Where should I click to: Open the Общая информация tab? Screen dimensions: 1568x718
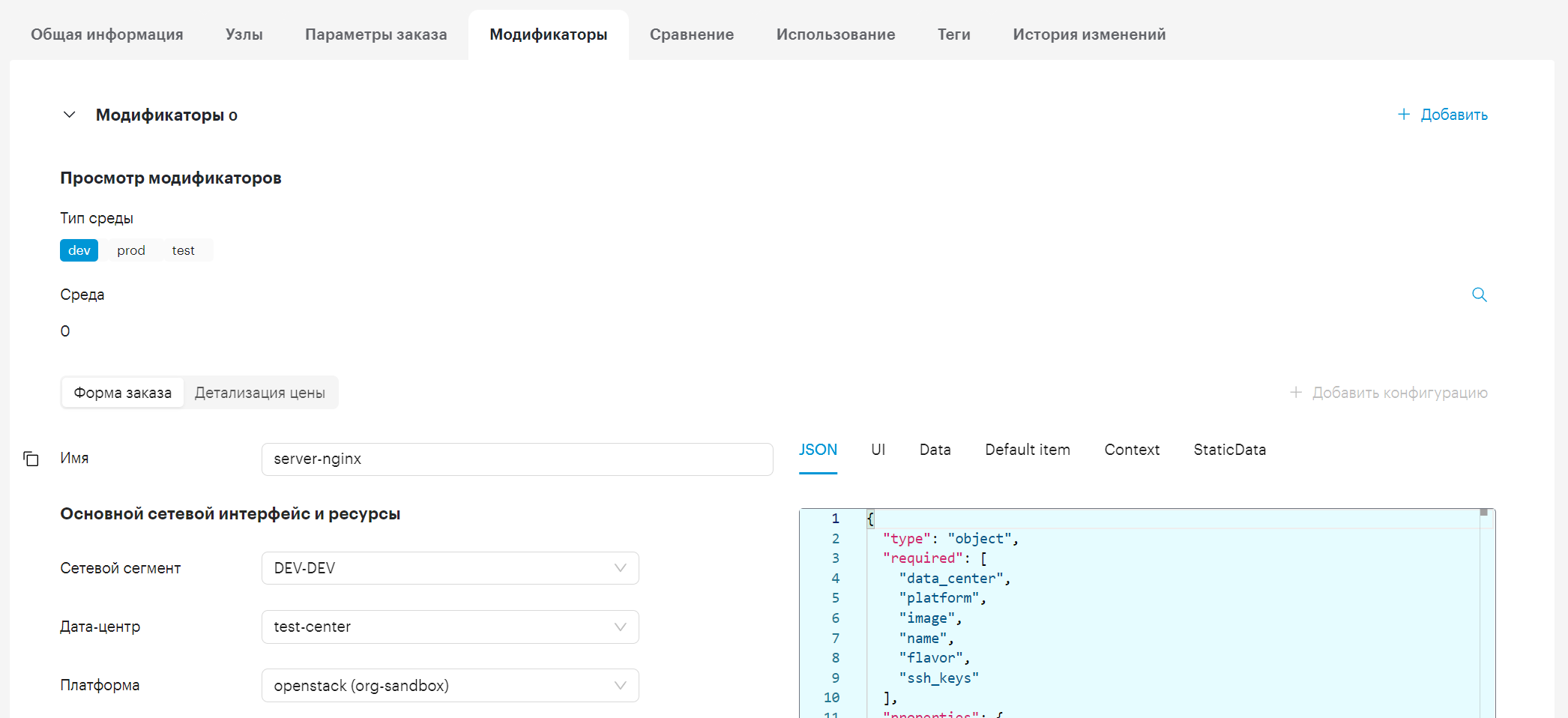coord(107,34)
